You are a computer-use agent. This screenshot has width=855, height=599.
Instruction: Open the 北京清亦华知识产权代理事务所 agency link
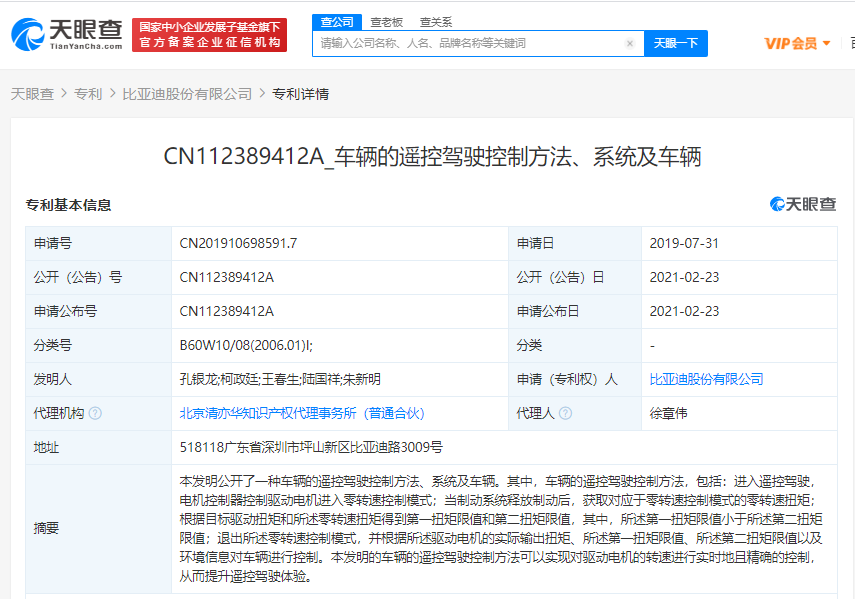point(302,413)
